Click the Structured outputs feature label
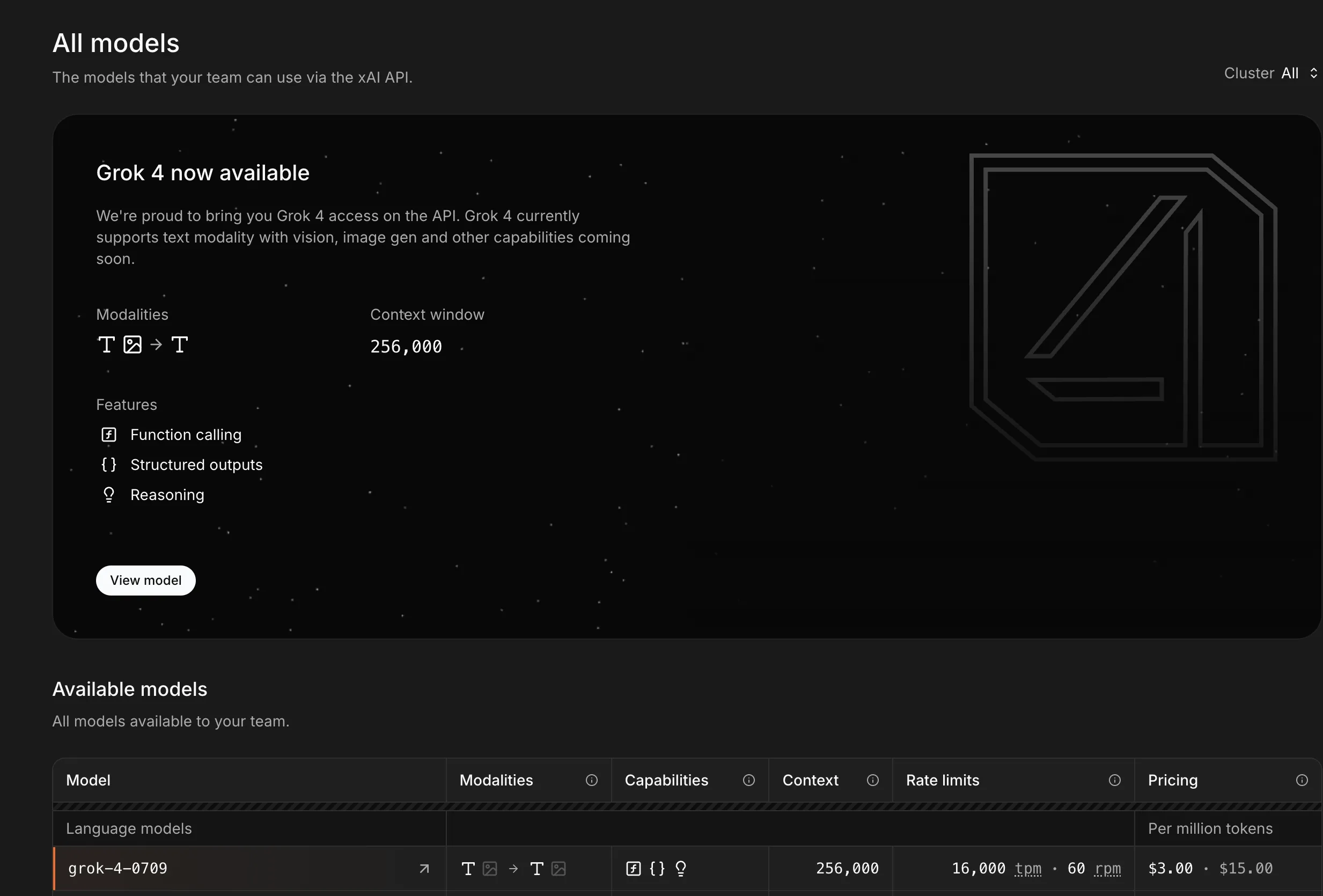 (x=196, y=465)
